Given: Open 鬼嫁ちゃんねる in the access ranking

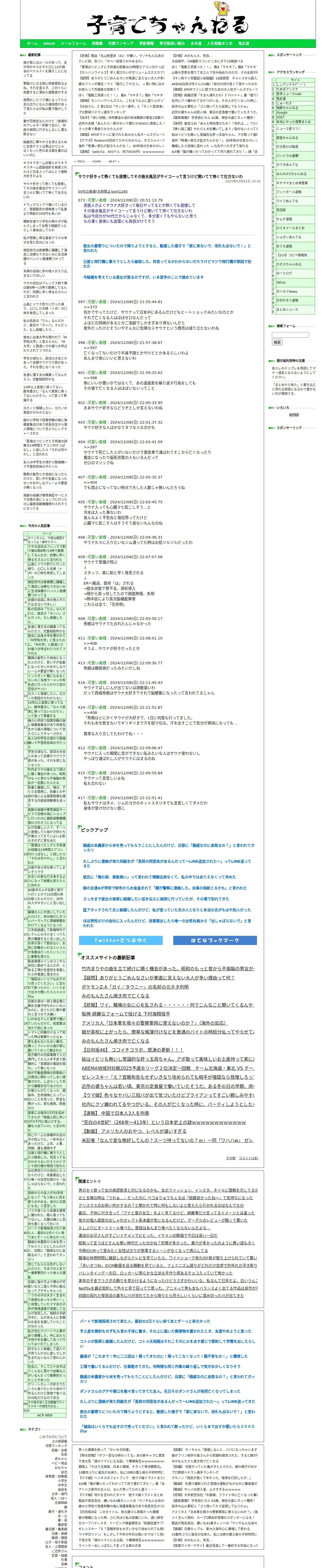Looking at the screenshot, I should coord(287,108).
